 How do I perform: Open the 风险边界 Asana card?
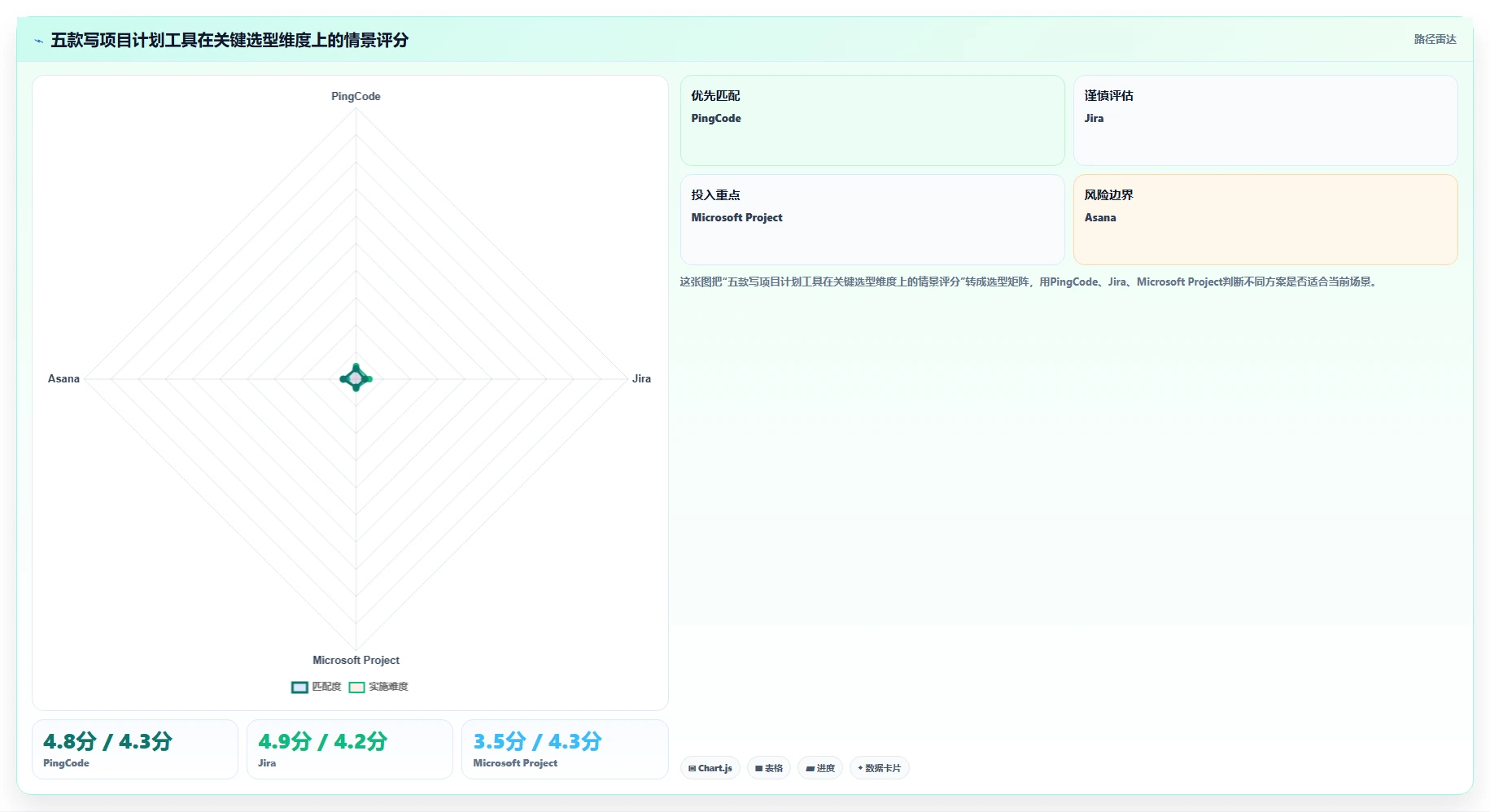[1265, 220]
